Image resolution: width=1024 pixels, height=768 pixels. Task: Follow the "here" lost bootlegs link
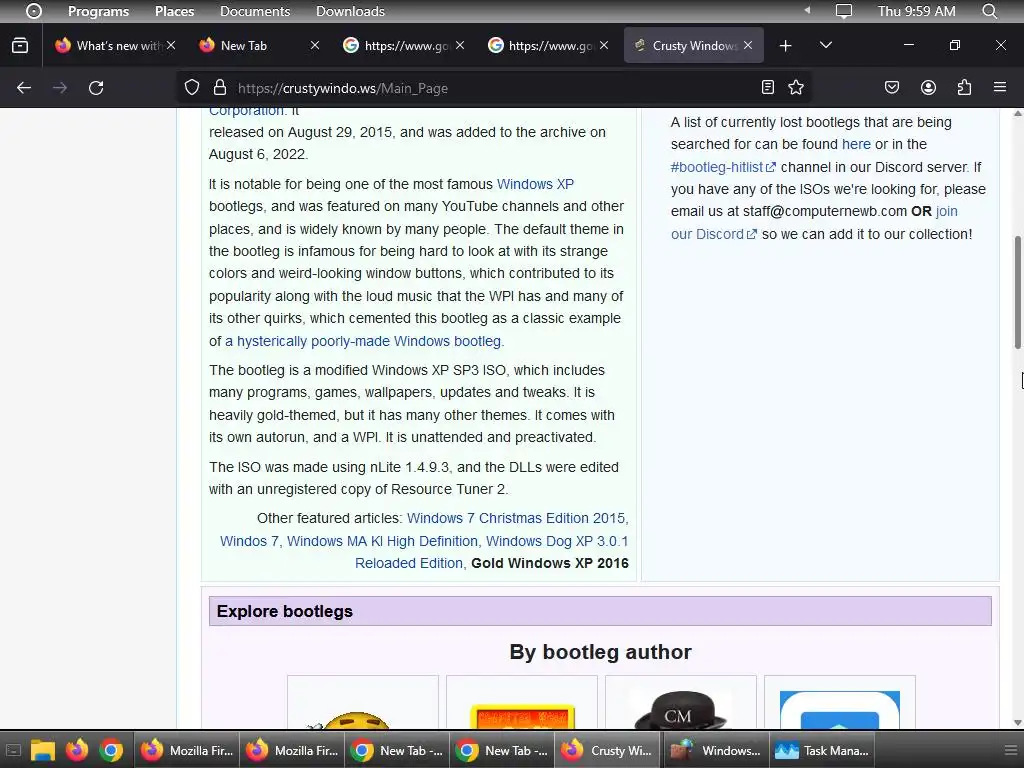856,144
